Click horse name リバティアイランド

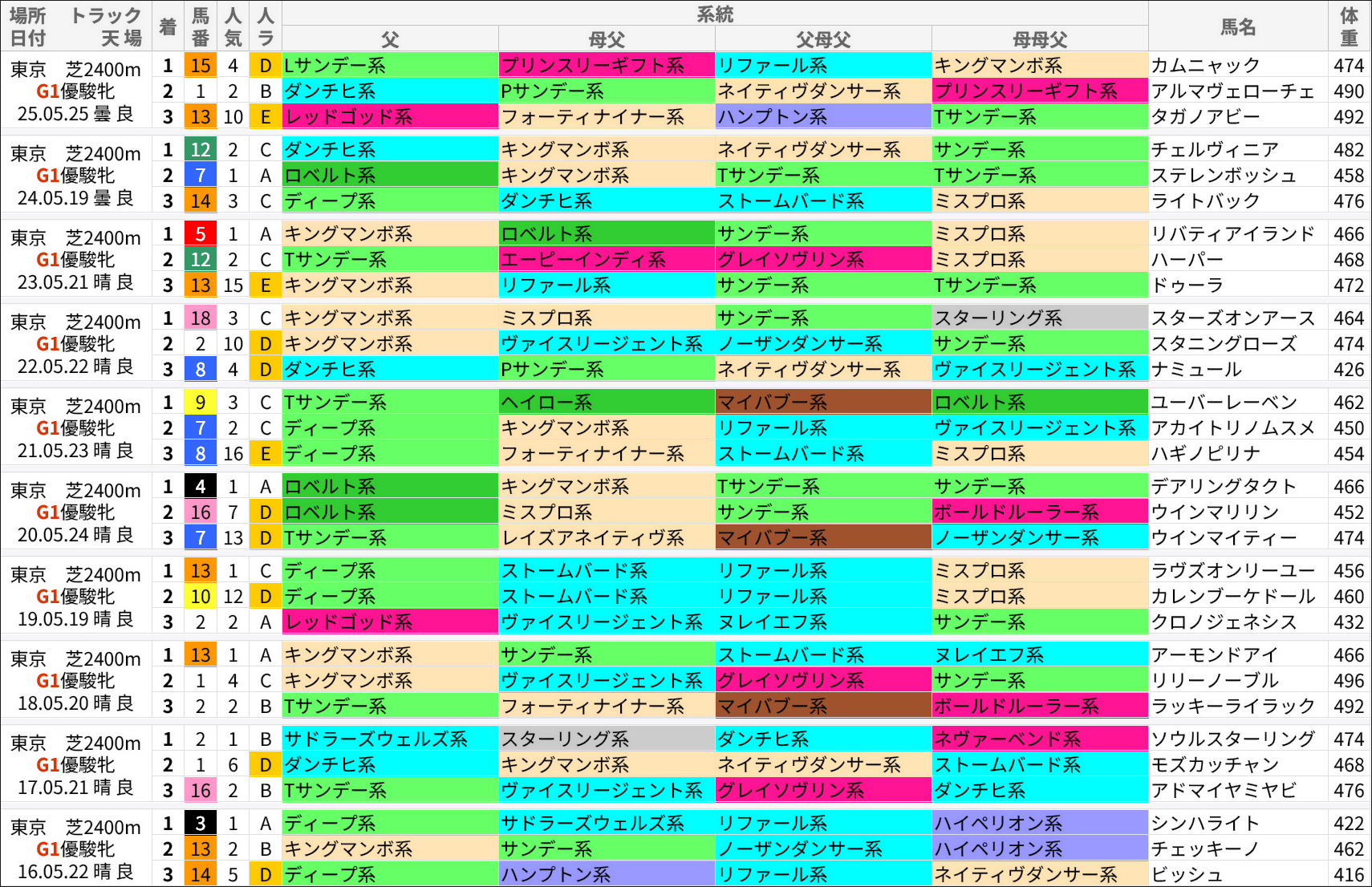pyautogui.click(x=1233, y=234)
